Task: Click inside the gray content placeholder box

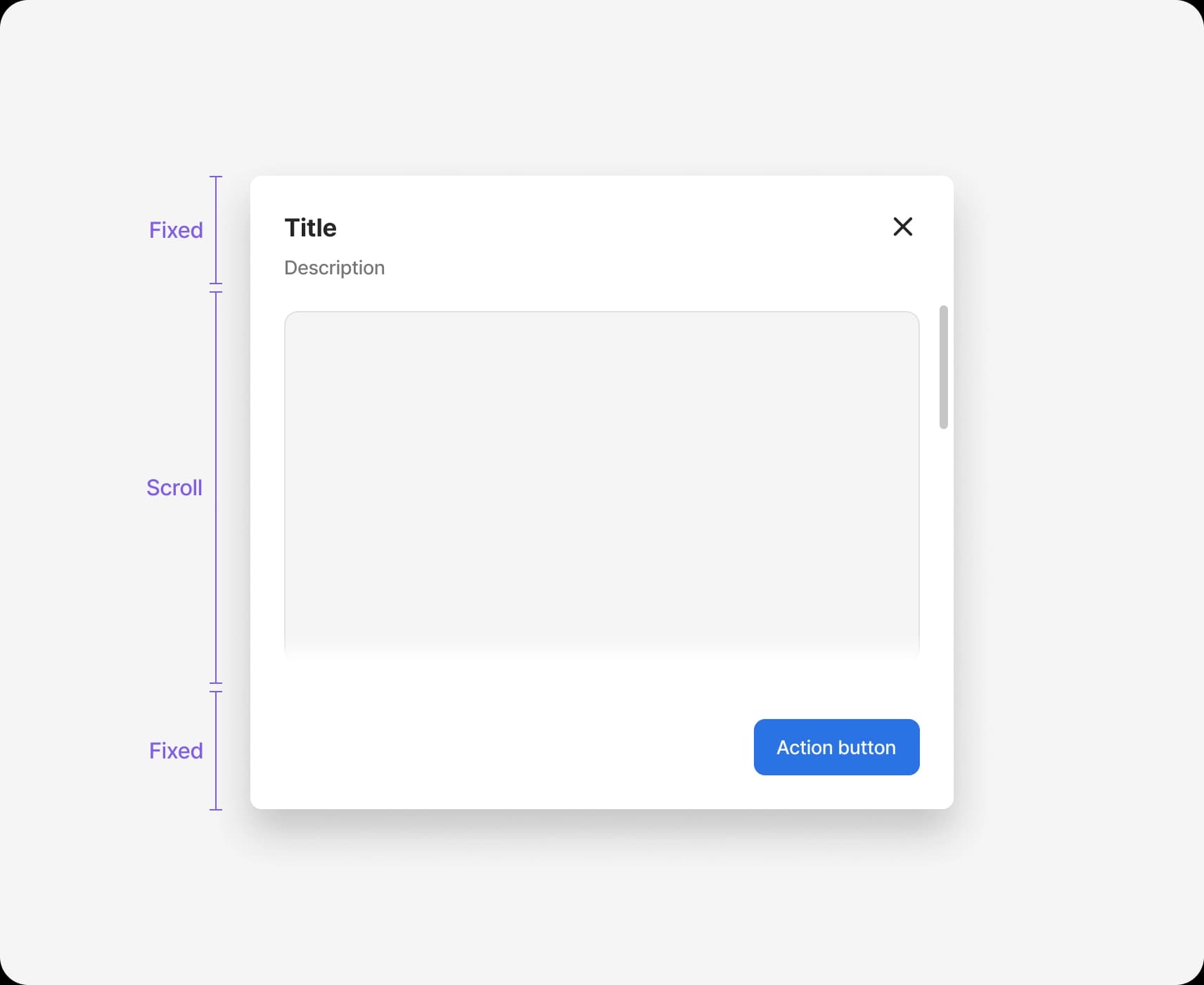Action: tap(601, 478)
